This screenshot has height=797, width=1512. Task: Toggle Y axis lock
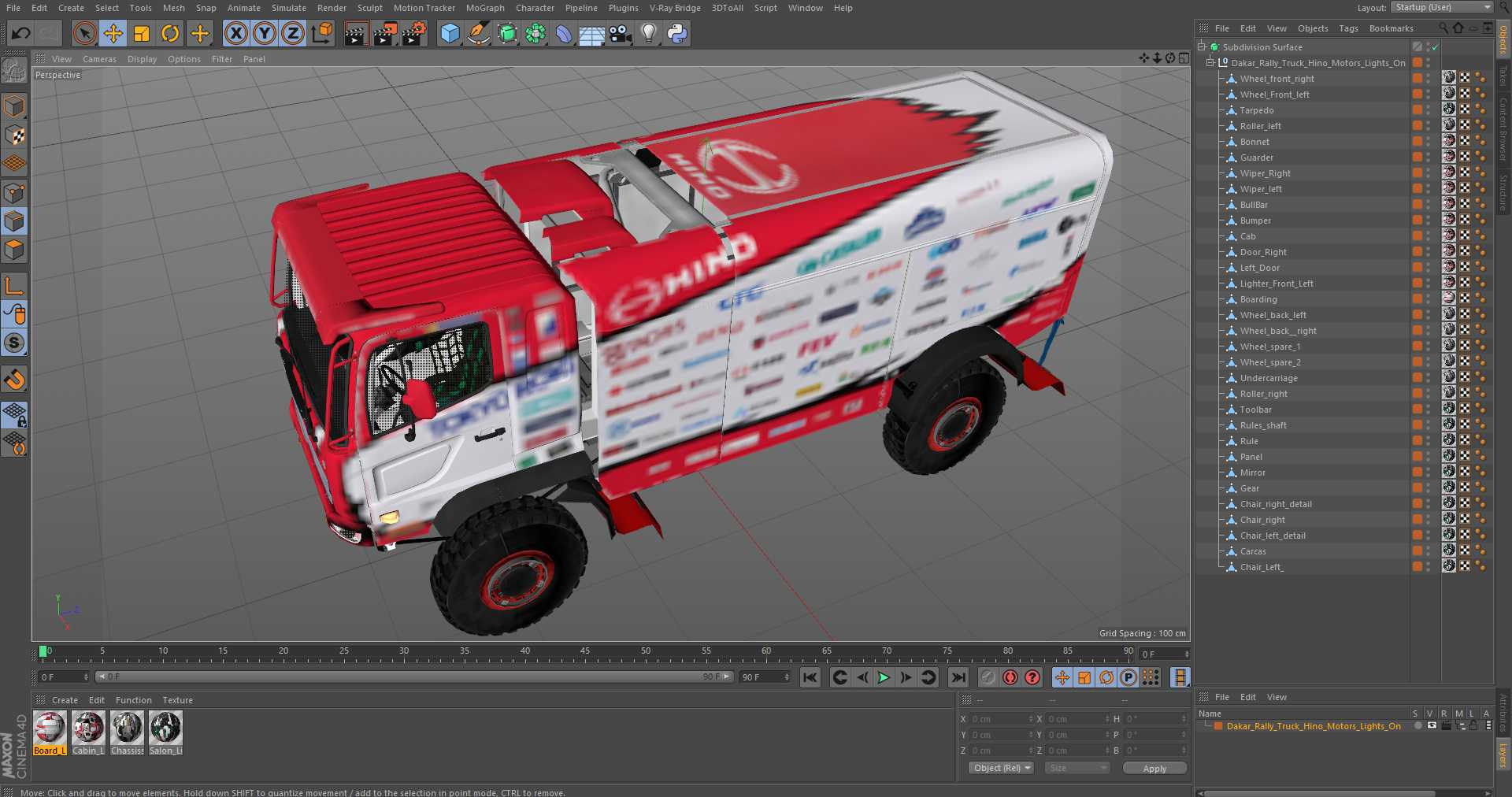[265, 33]
